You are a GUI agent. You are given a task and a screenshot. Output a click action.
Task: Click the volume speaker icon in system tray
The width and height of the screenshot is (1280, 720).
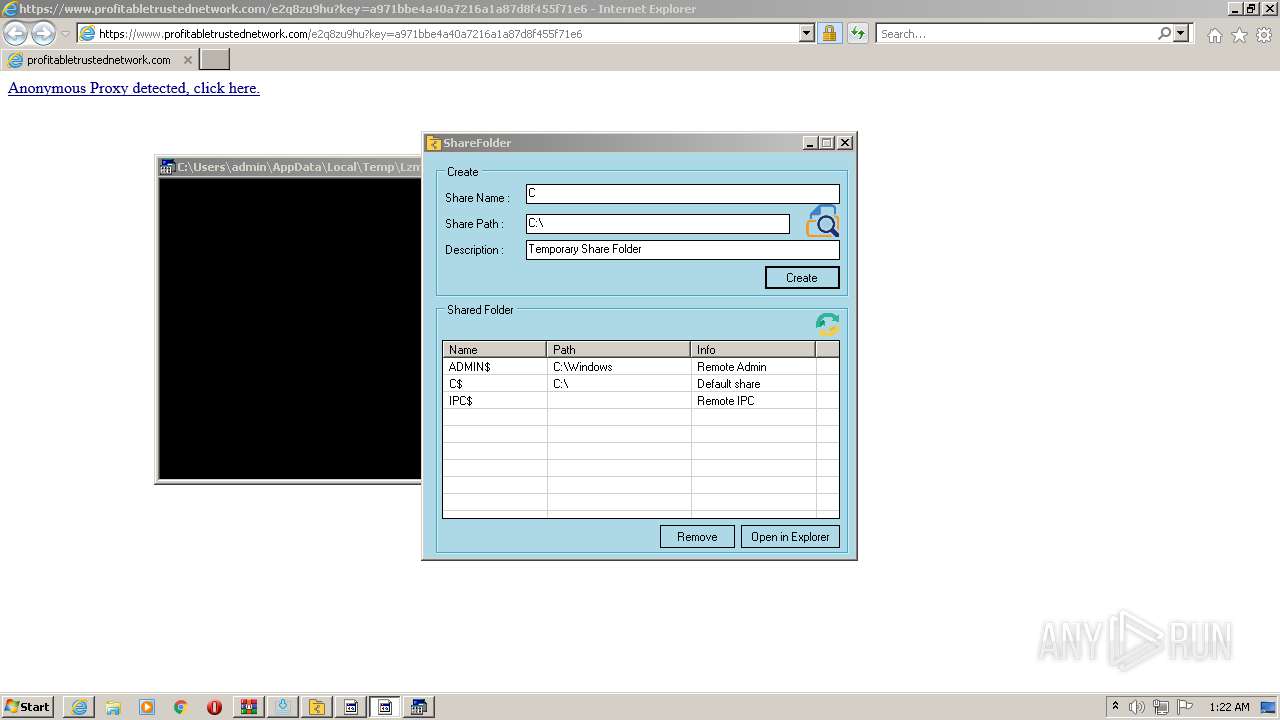point(1137,707)
